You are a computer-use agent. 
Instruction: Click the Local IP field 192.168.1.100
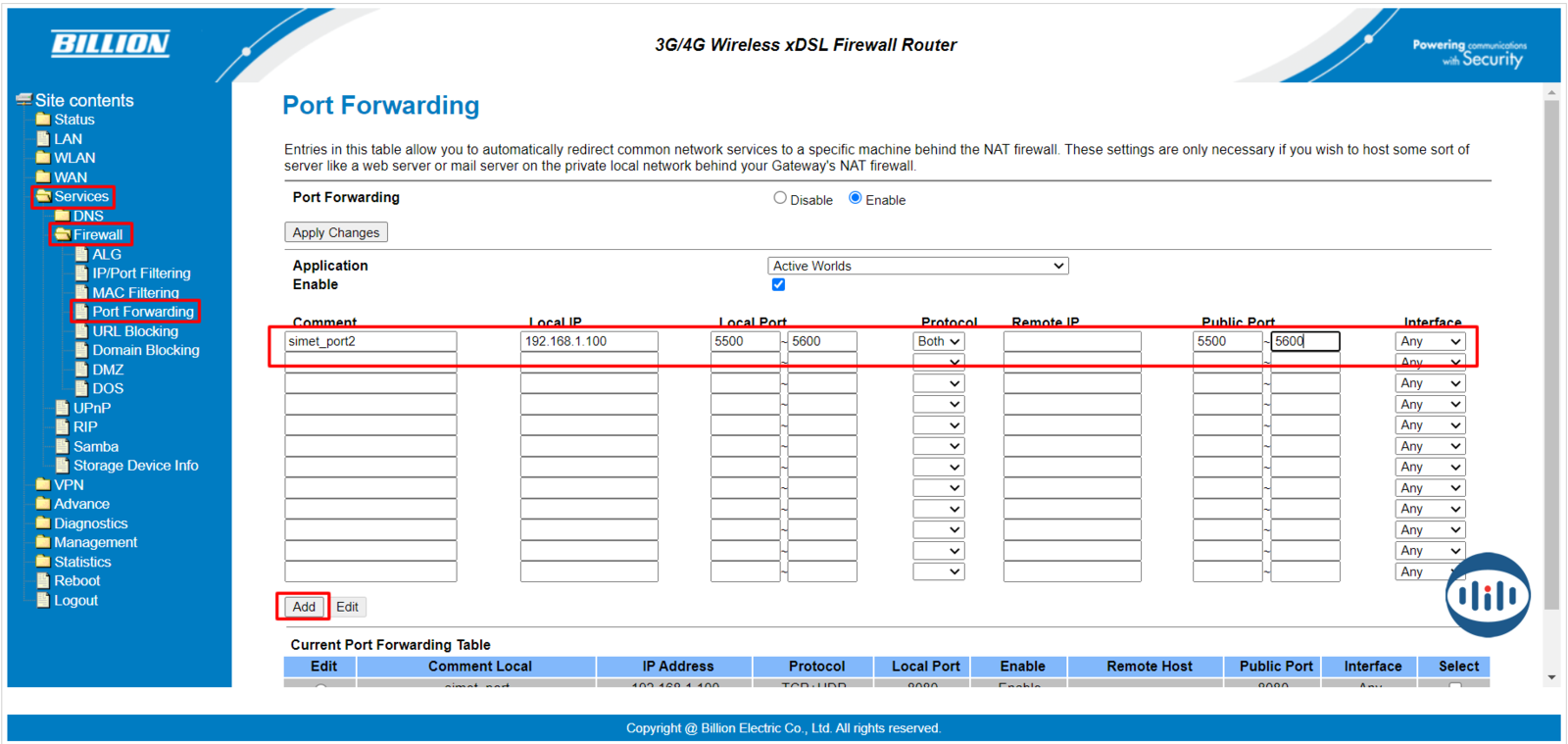pos(588,341)
